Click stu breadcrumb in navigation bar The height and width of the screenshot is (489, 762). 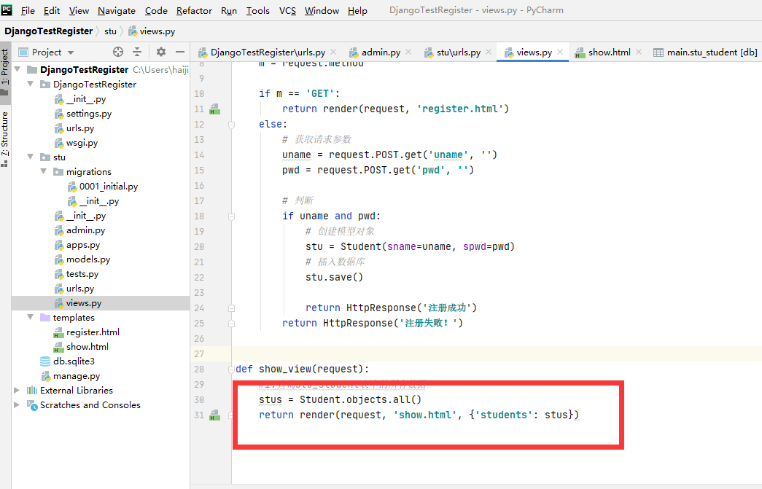pos(110,31)
